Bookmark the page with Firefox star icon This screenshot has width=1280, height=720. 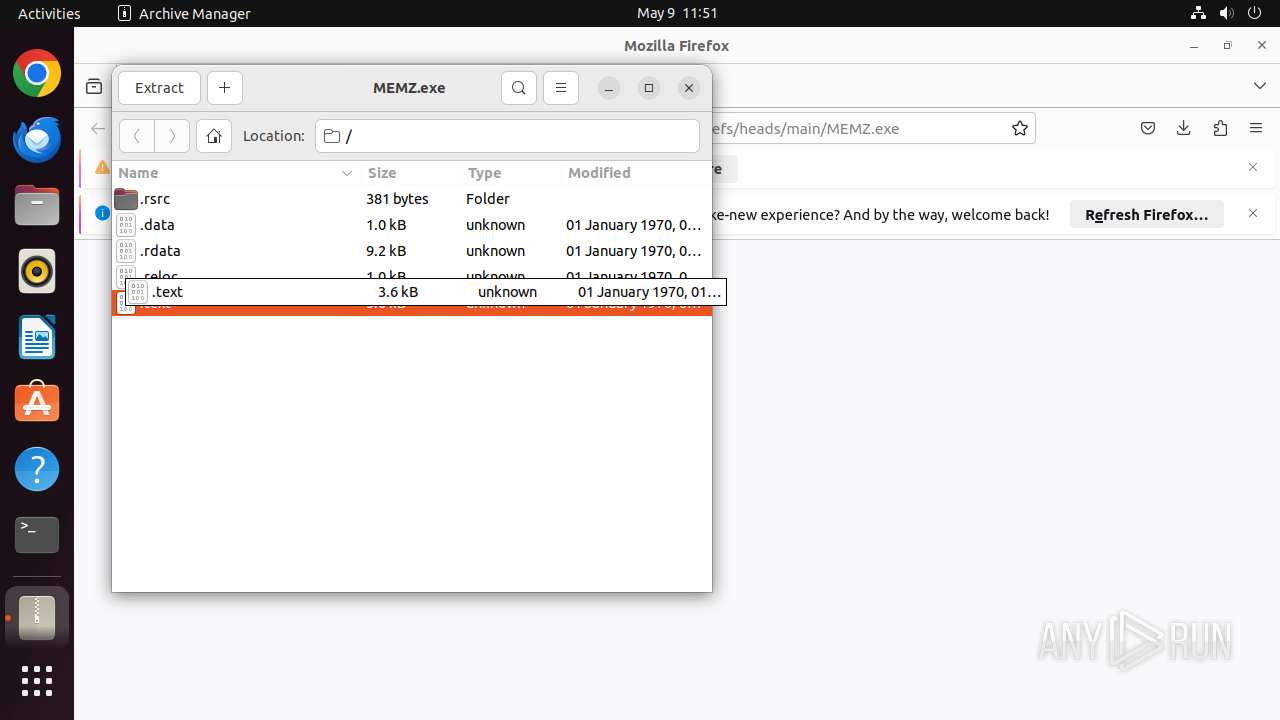click(1020, 128)
